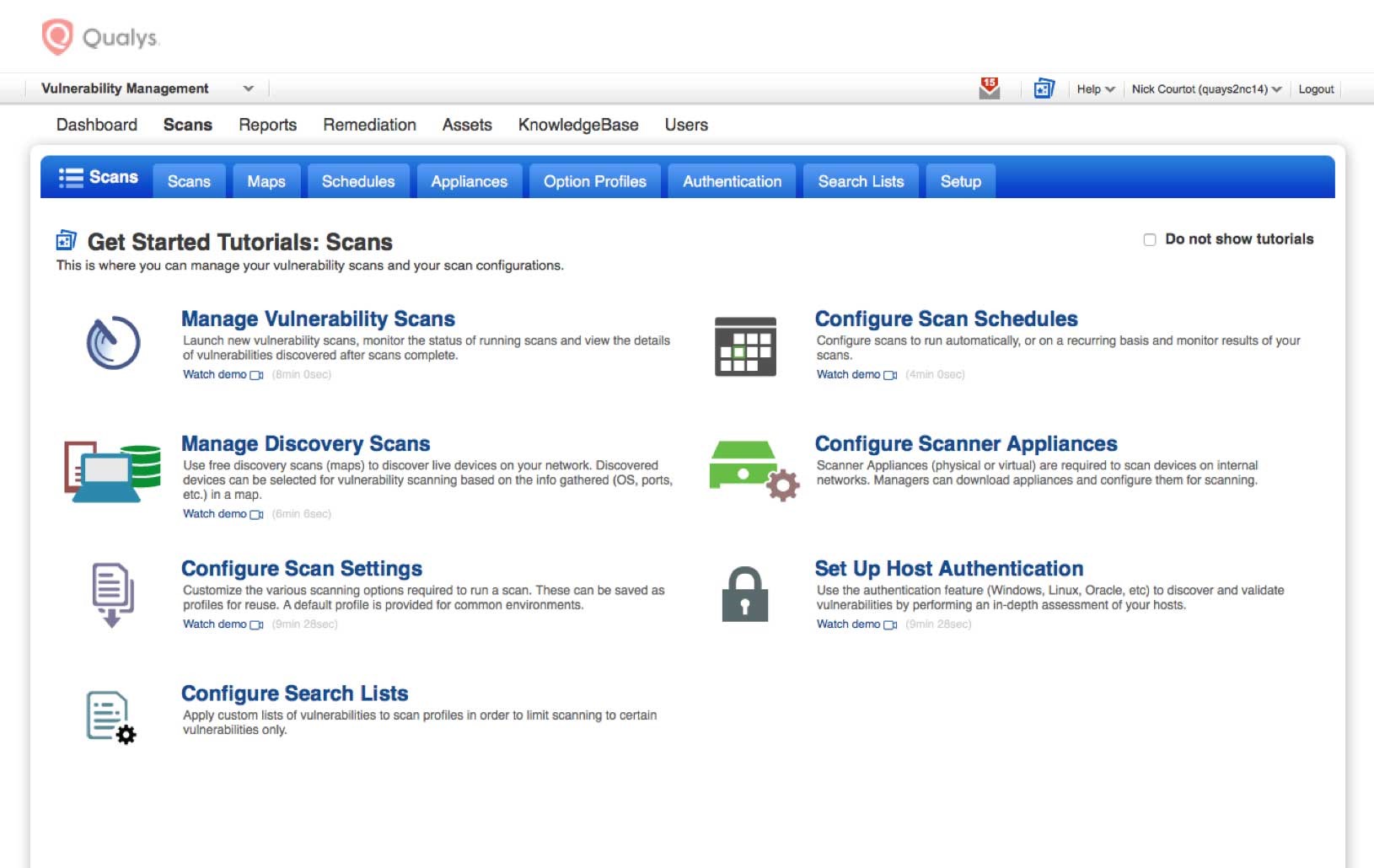Image resolution: width=1374 pixels, height=868 pixels.
Task: Click the list icon on Scans section label
Action: coord(71,177)
